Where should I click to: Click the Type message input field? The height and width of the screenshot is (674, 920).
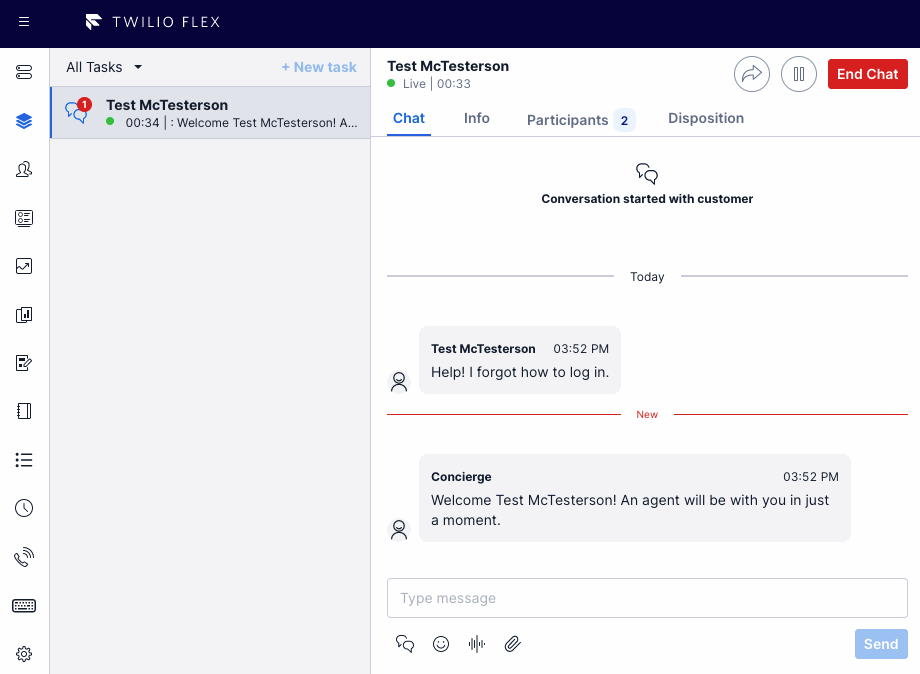(647, 598)
